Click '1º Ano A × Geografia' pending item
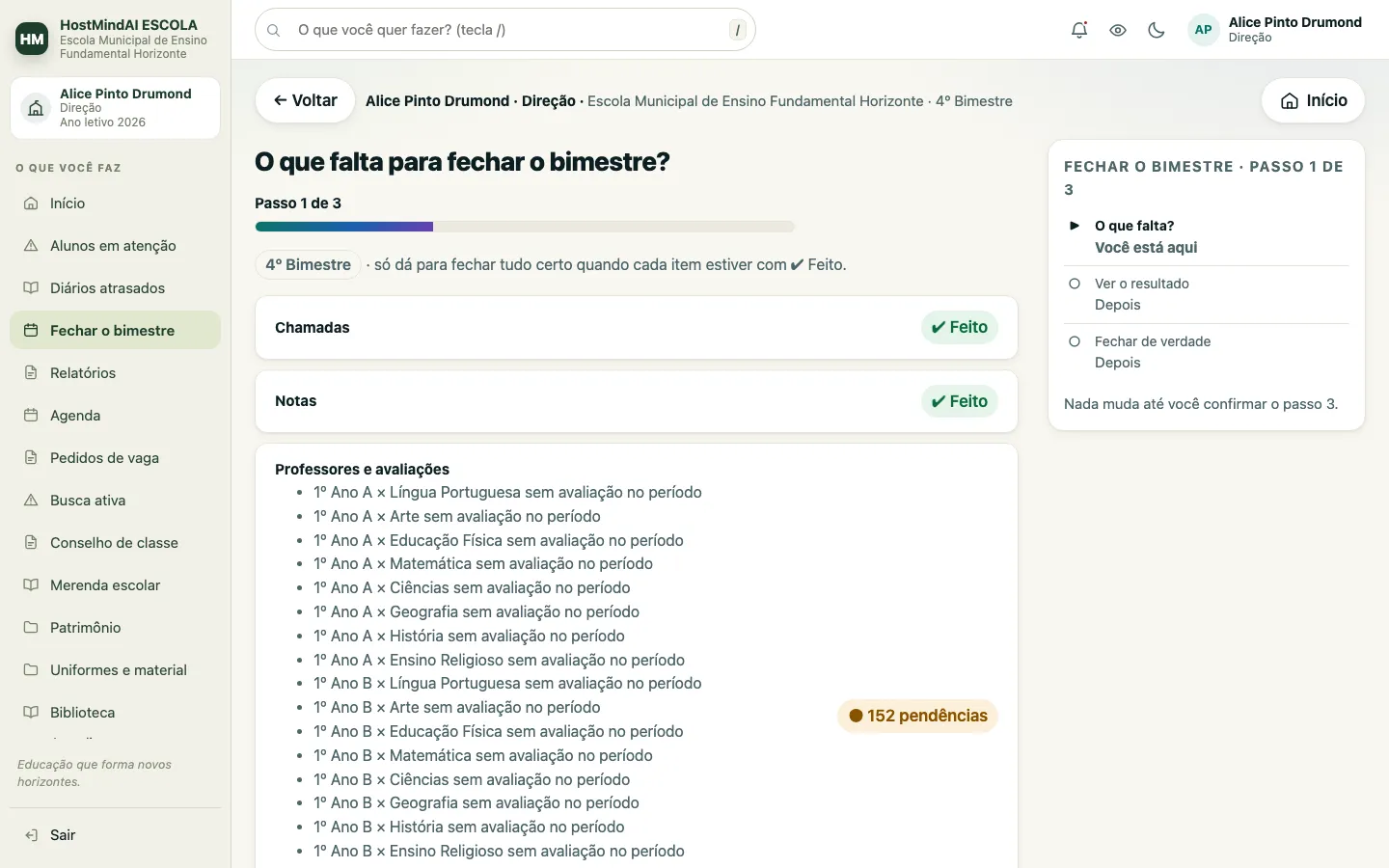The image size is (1389, 868). coord(477,611)
